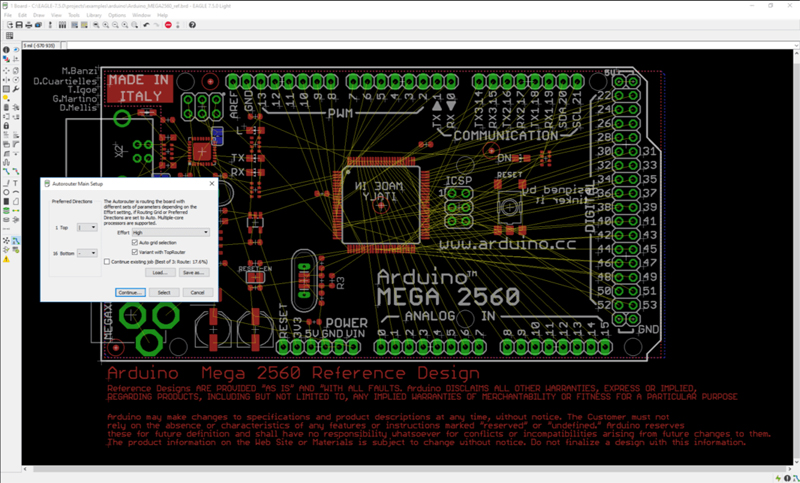Click the Undo arrow icon
The width and height of the screenshot is (800, 483).
[146, 25]
